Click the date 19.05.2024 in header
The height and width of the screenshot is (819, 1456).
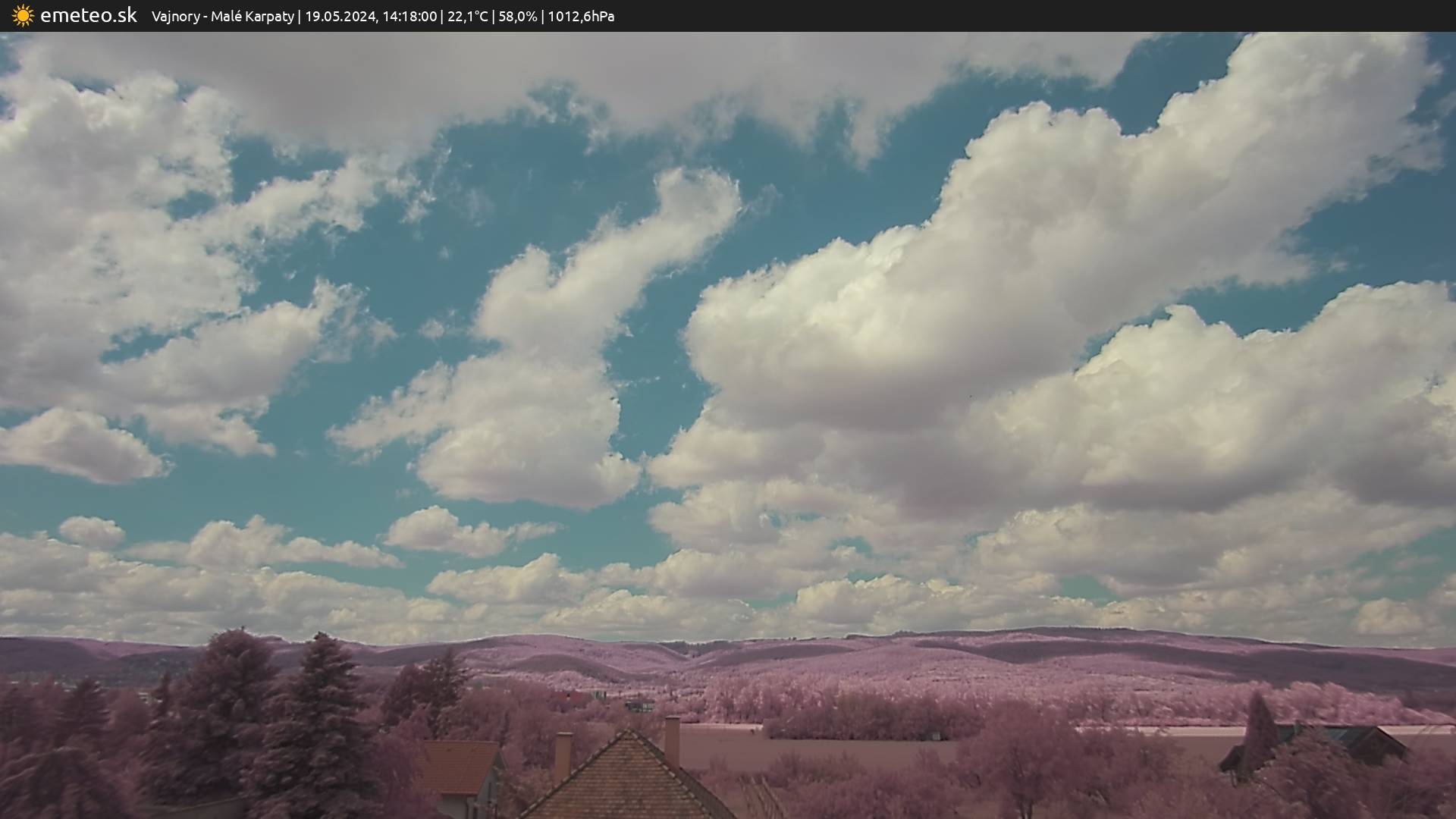pyautogui.click(x=340, y=17)
